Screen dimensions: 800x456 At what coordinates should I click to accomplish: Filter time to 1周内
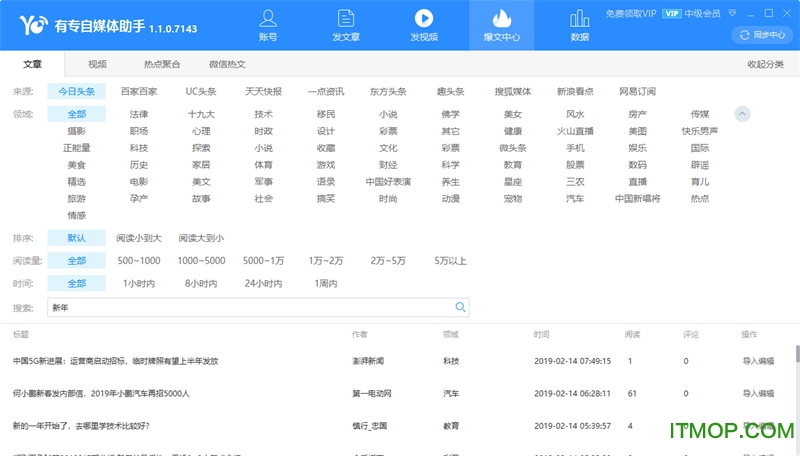[x=326, y=283]
